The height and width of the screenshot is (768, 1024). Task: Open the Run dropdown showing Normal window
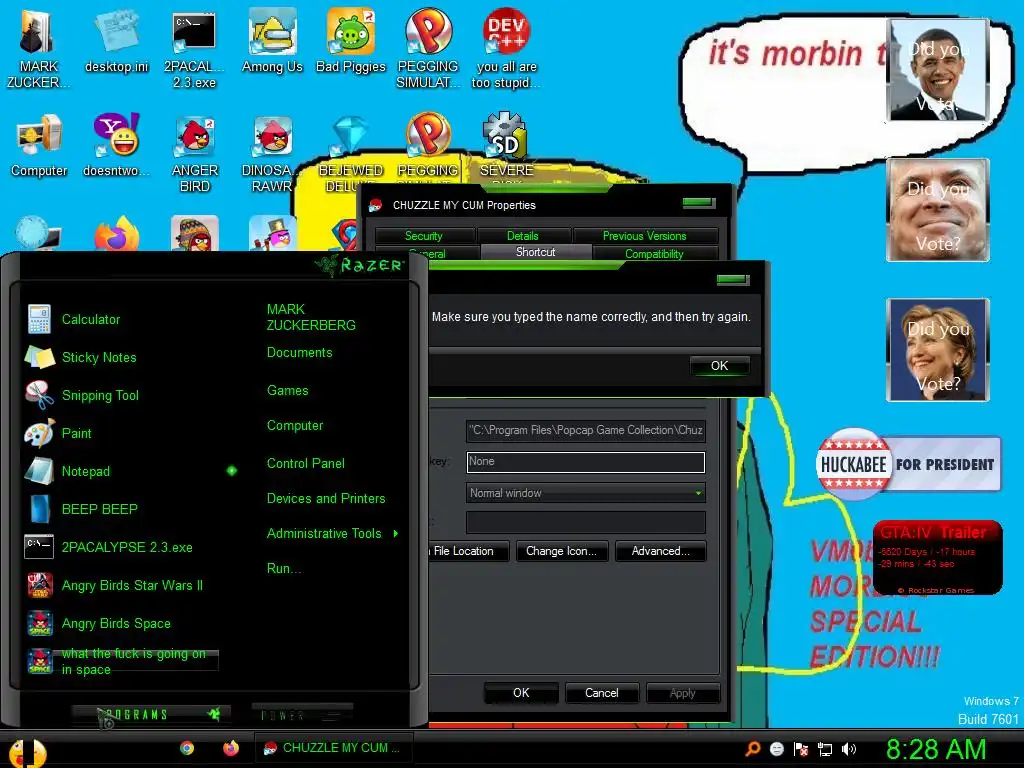click(x=586, y=493)
